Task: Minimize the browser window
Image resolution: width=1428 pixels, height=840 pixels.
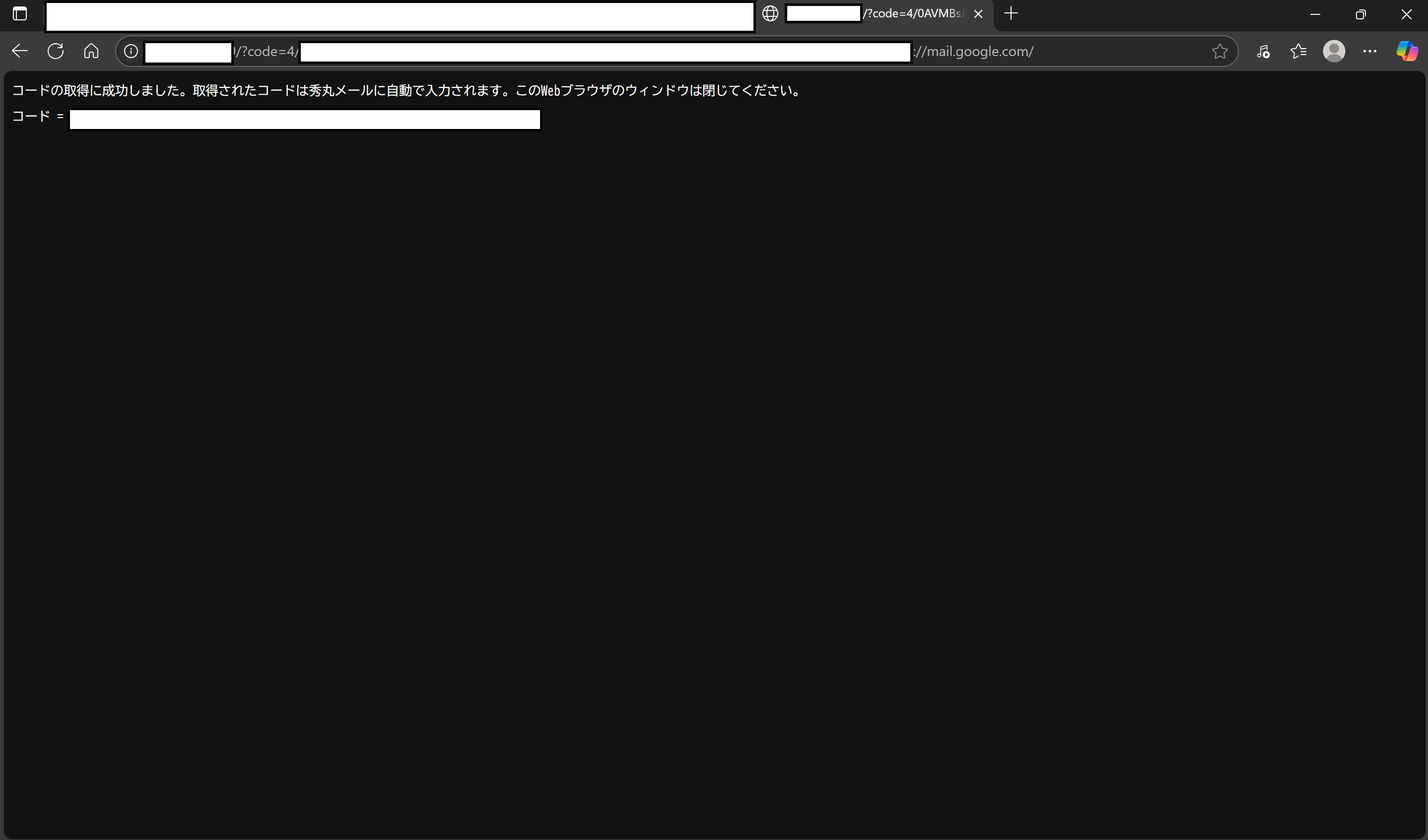Action: click(1315, 14)
